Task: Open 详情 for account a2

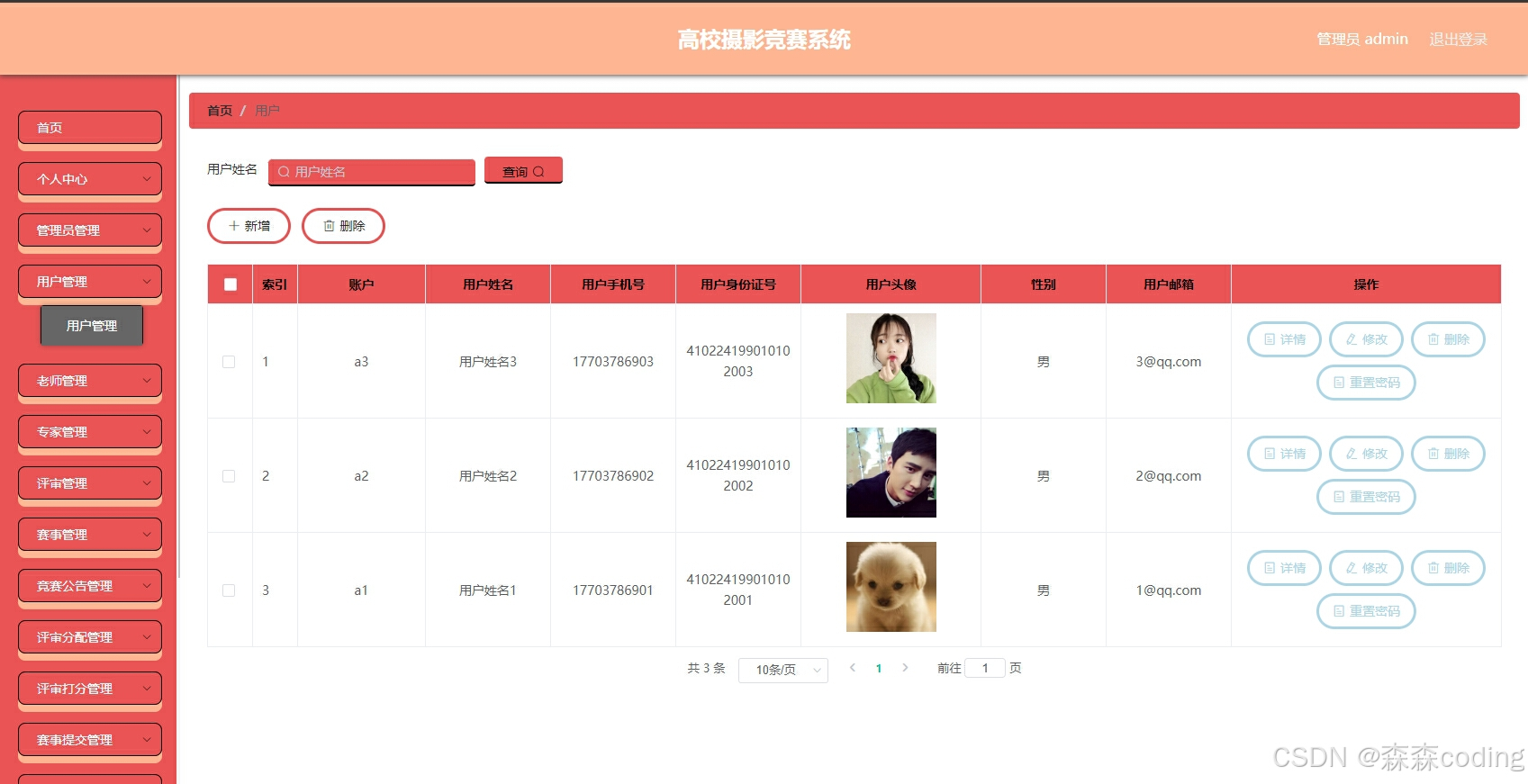Action: click(x=1284, y=454)
